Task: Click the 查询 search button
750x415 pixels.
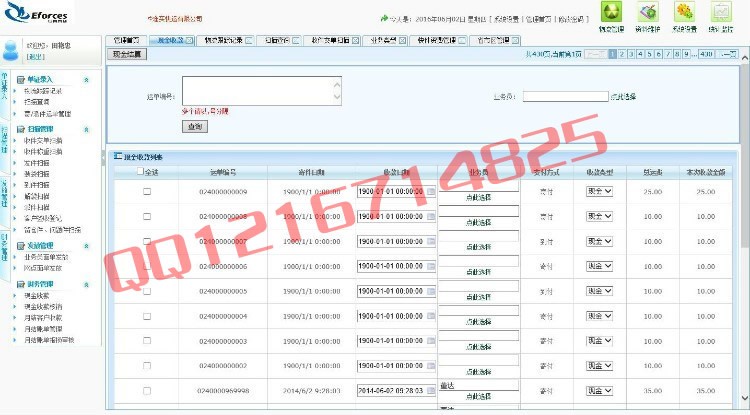Action: click(x=195, y=127)
